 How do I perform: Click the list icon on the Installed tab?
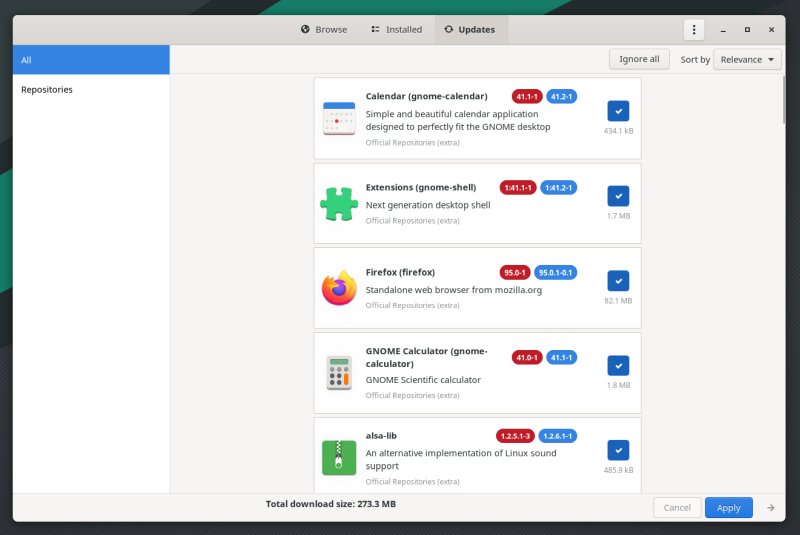click(x=376, y=29)
